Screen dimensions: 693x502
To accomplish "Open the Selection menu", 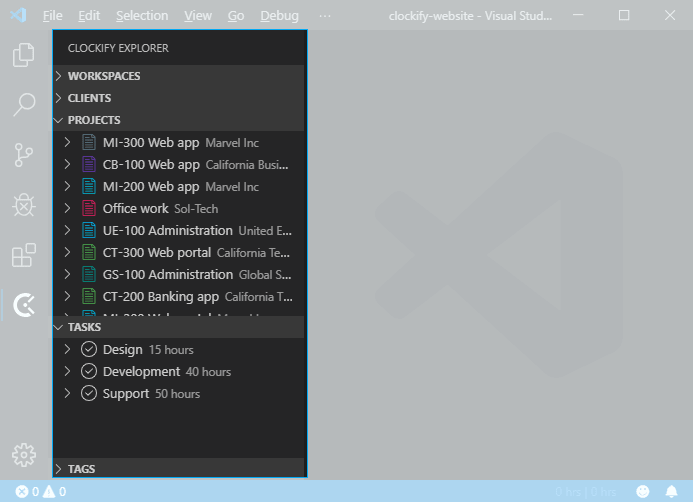I will 142,15.
